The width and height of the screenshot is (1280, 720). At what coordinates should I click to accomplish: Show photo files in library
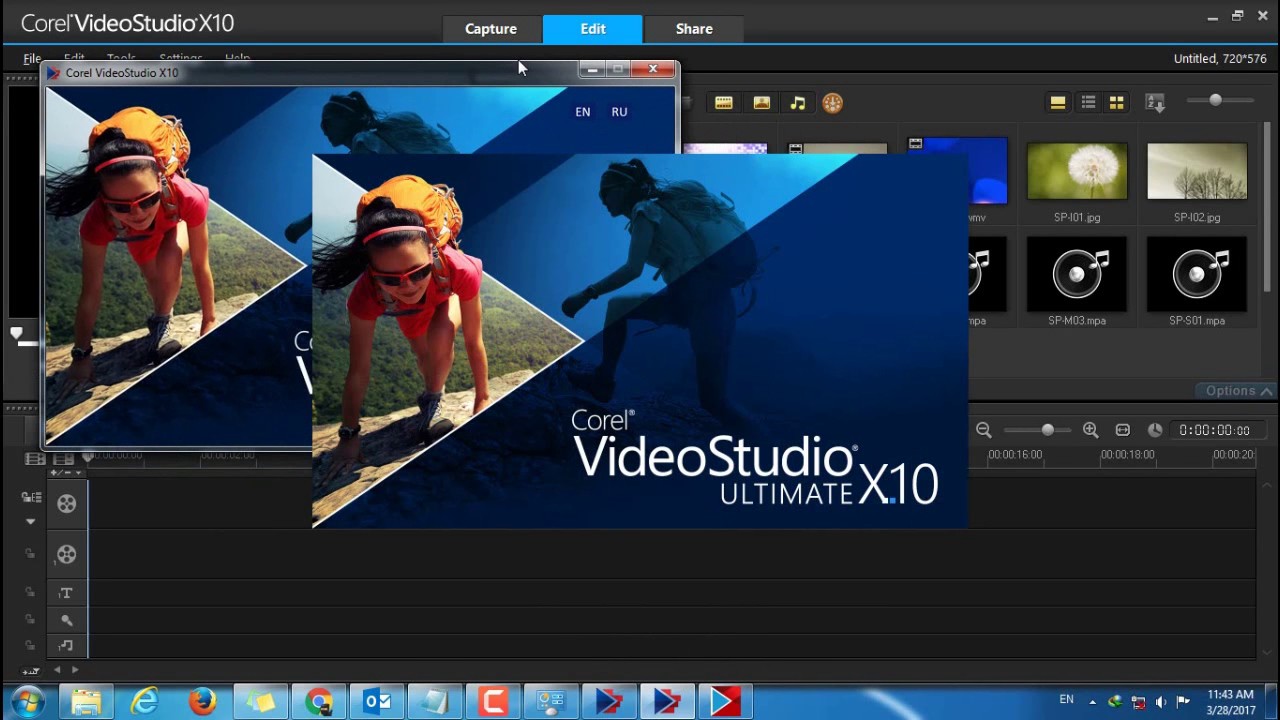[761, 103]
